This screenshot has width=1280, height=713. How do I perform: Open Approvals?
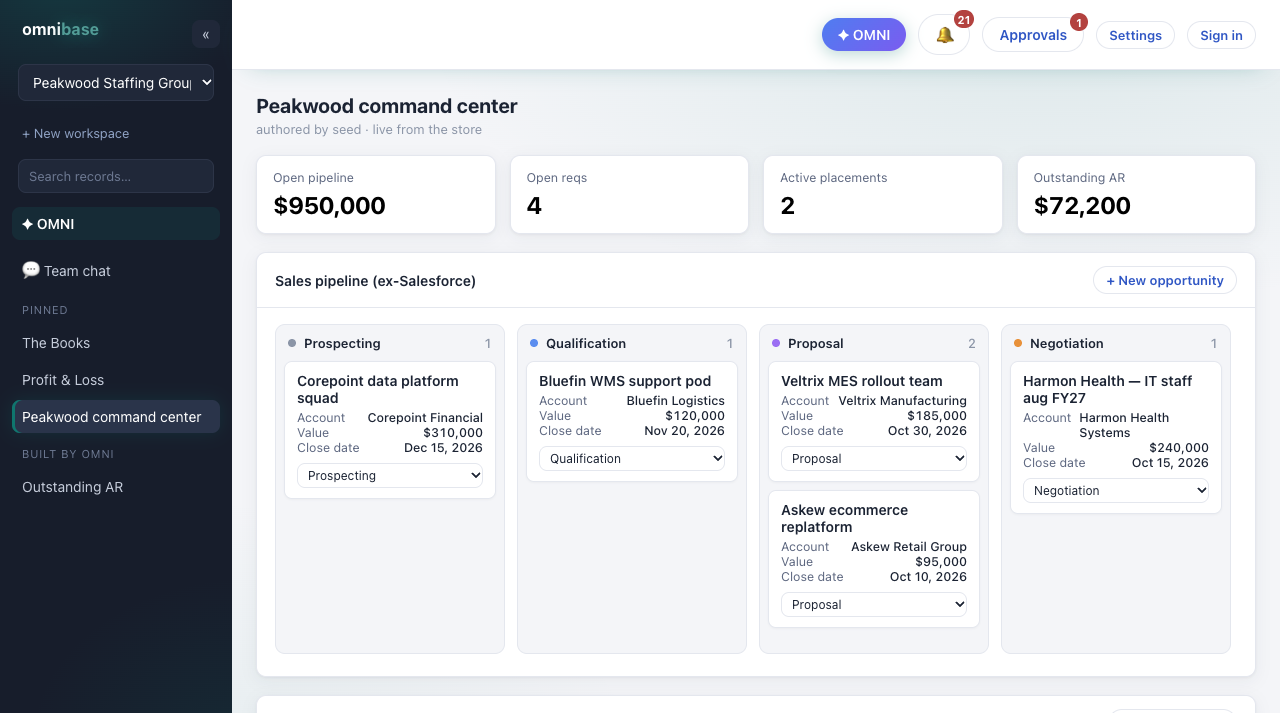(x=1033, y=35)
